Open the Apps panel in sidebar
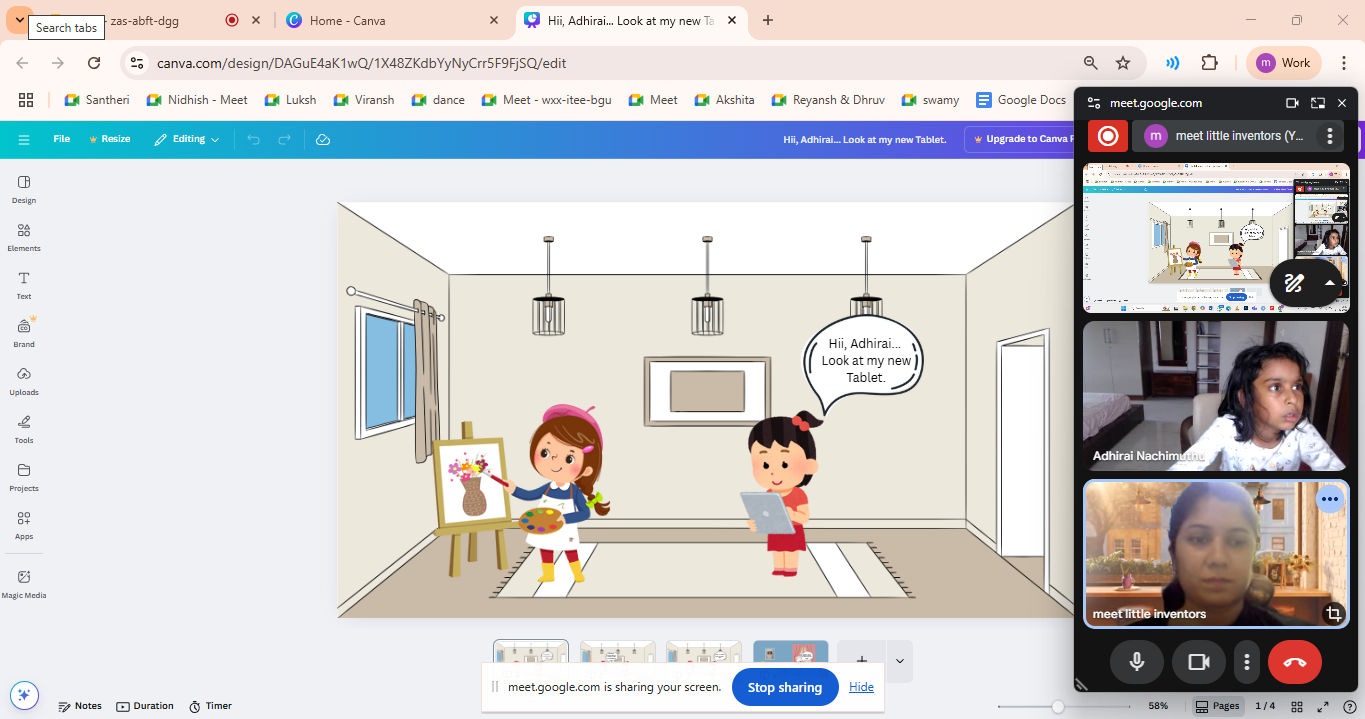This screenshot has height=719, width=1365. tap(24, 524)
